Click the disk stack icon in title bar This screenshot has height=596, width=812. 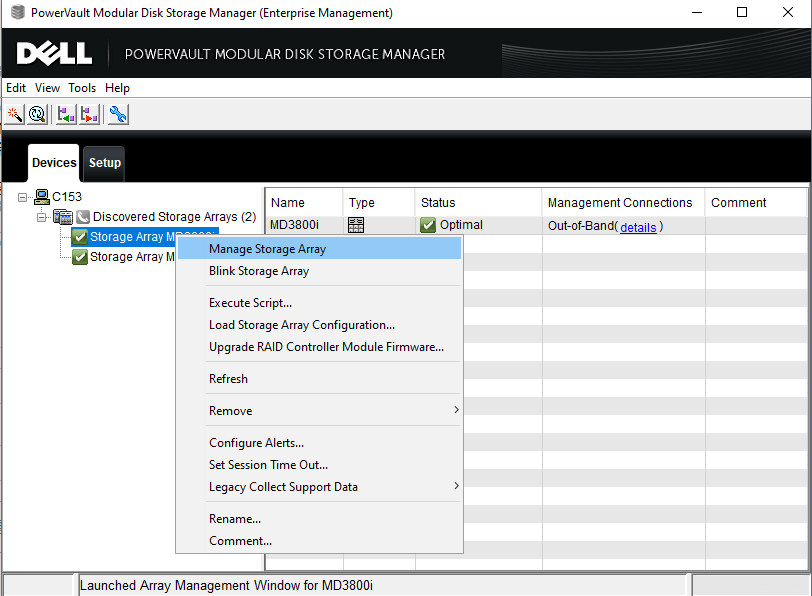18,12
